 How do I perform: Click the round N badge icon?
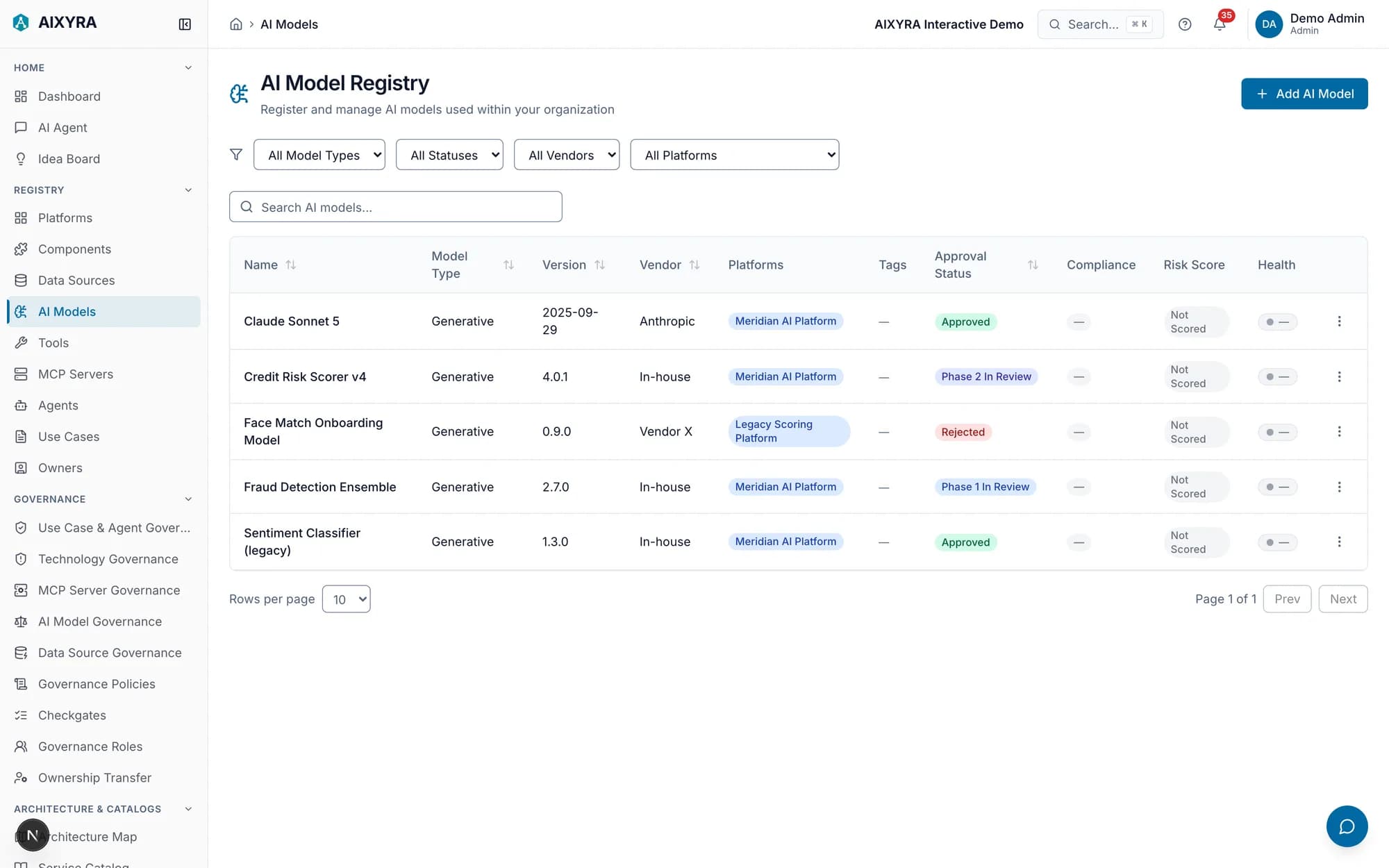[x=33, y=835]
